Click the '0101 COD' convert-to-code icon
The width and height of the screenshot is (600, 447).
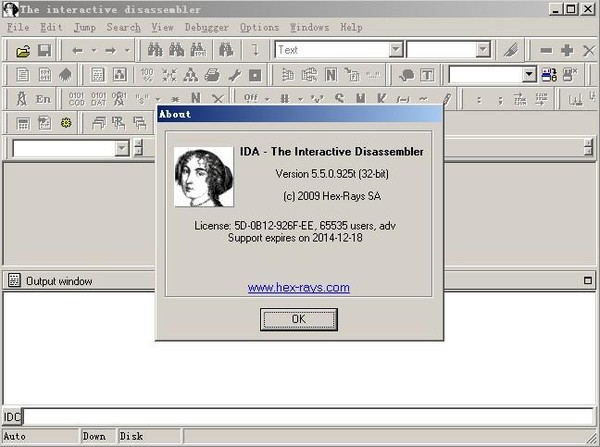(x=76, y=99)
